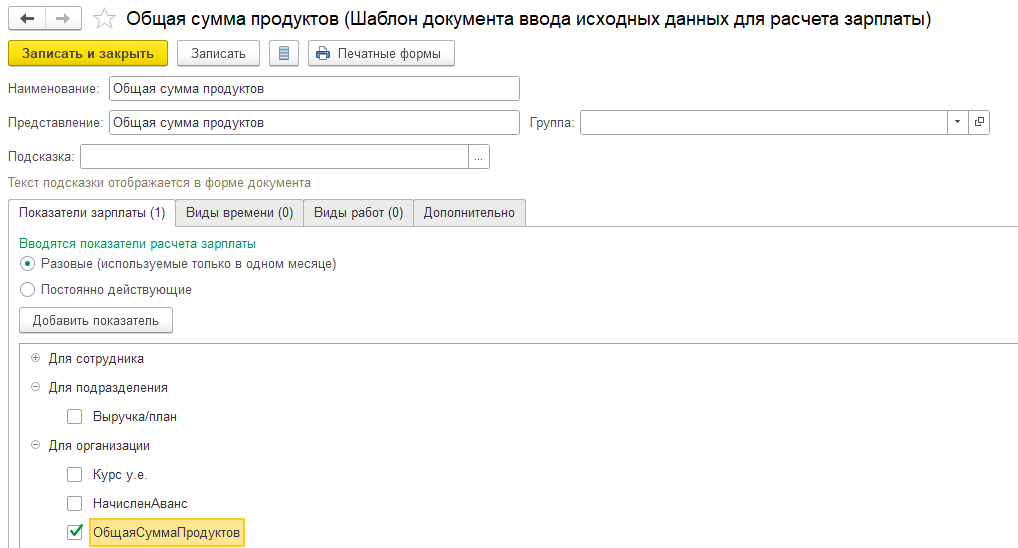This screenshot has height=548, width=1018.
Task: Uncheck the ОбщаяСуммаПродуктов checkbox
Action: point(74,533)
